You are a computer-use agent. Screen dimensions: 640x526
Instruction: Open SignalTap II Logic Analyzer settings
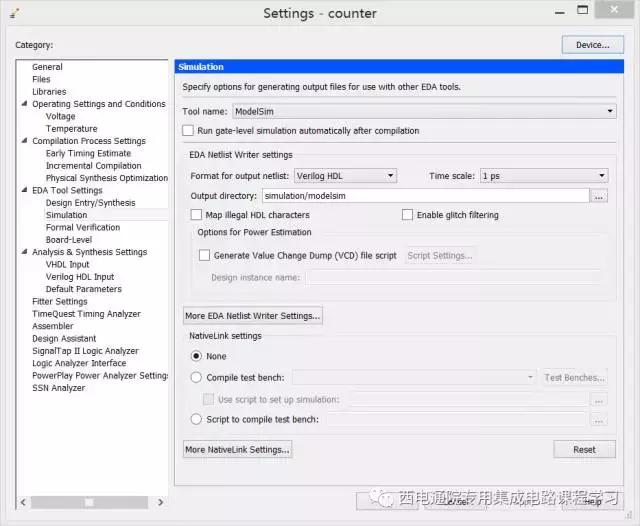click(x=85, y=351)
